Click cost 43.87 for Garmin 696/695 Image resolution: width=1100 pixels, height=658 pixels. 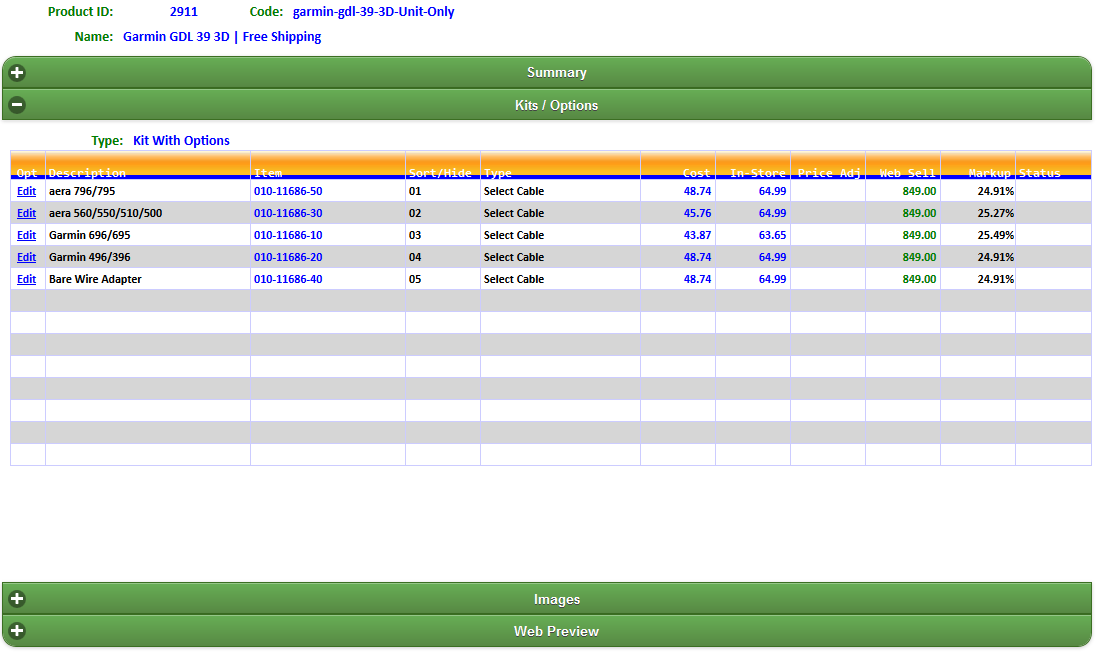click(x=697, y=235)
